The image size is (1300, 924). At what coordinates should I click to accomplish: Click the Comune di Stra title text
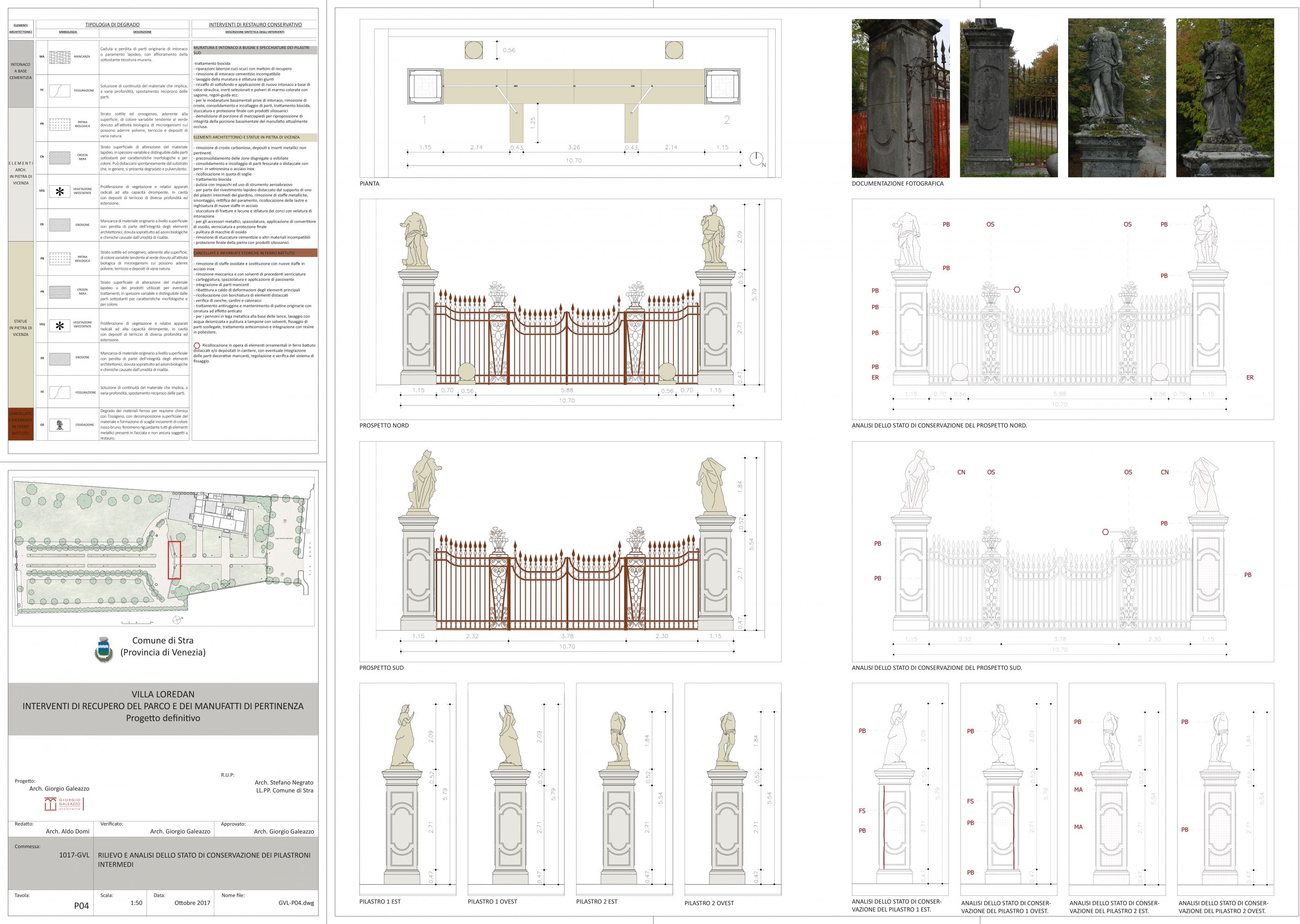[163, 641]
